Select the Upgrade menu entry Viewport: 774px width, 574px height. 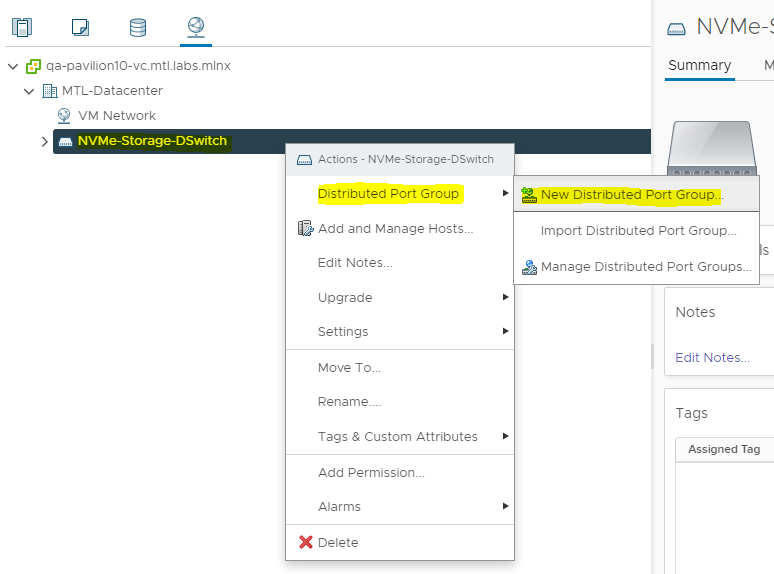pyautogui.click(x=400, y=298)
